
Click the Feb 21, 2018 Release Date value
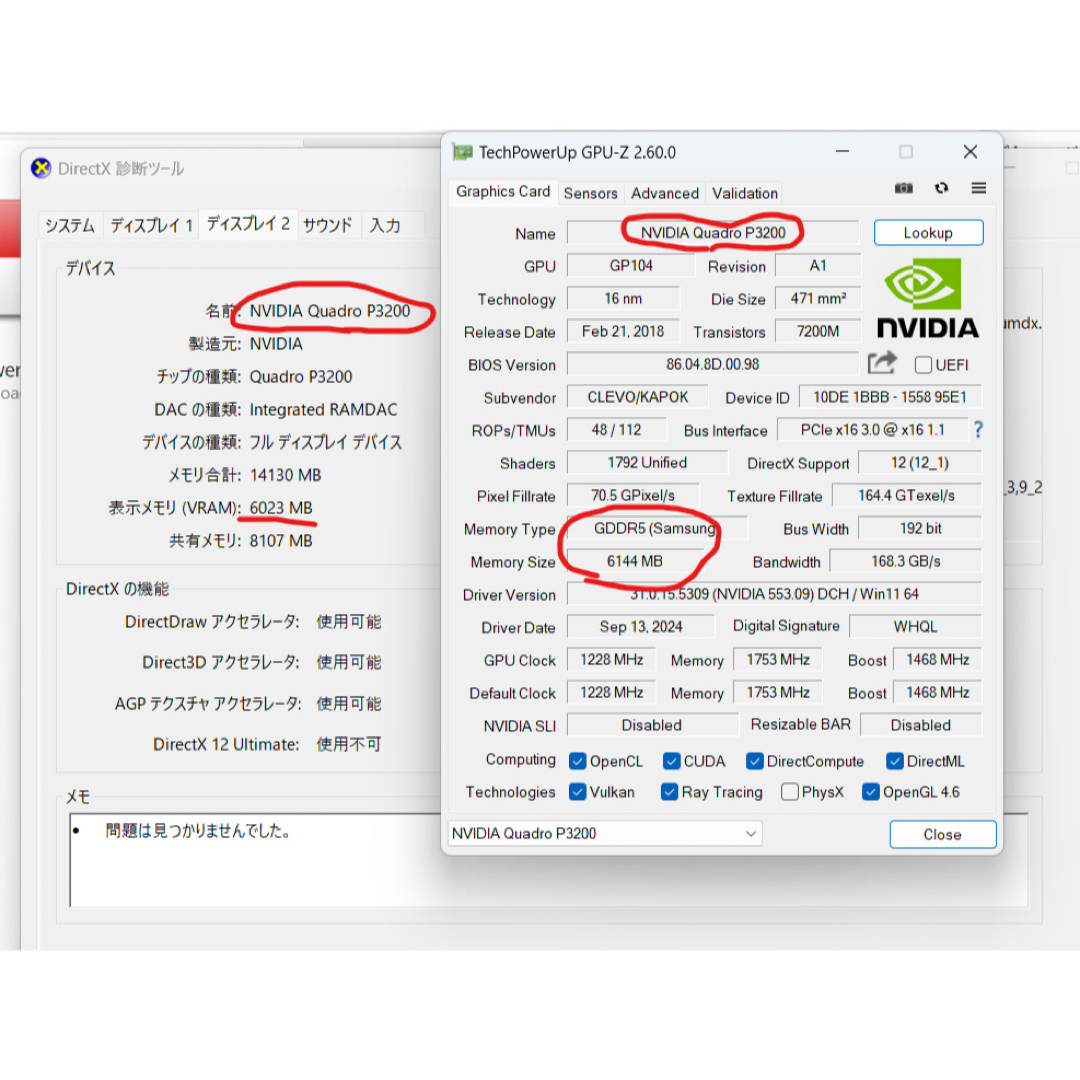(x=623, y=331)
